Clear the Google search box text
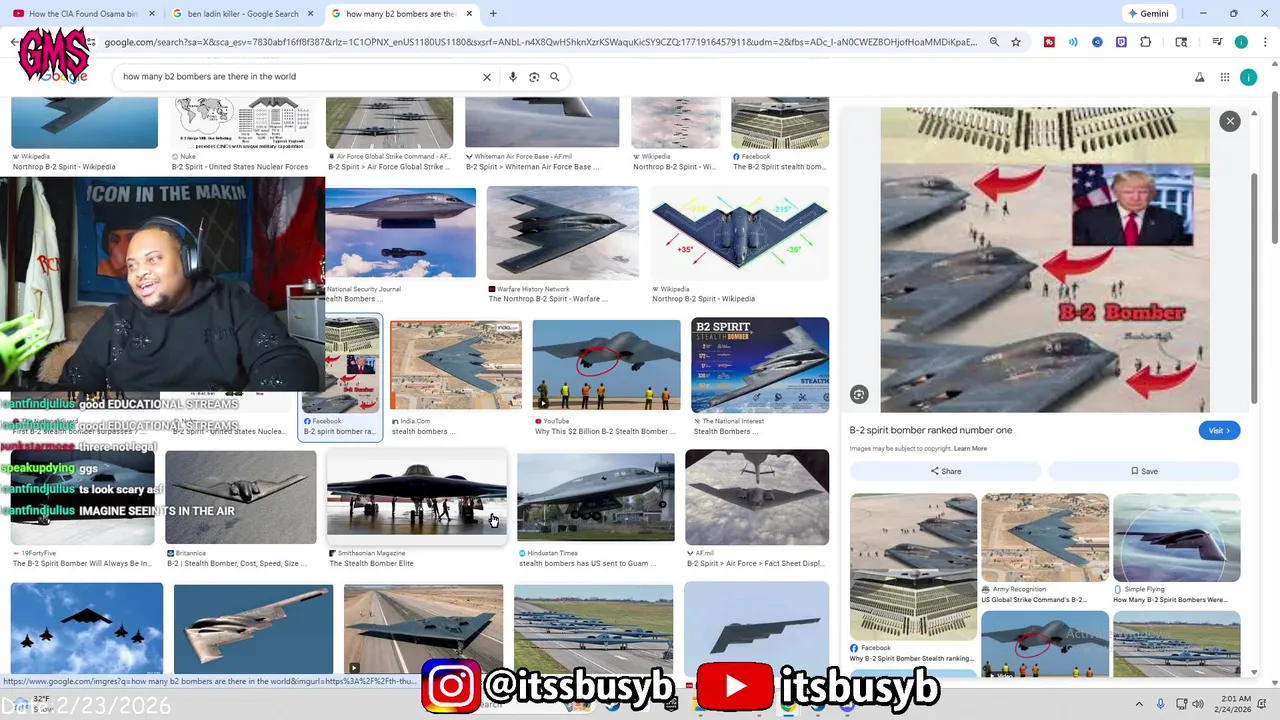The width and height of the screenshot is (1280, 720). [487, 77]
